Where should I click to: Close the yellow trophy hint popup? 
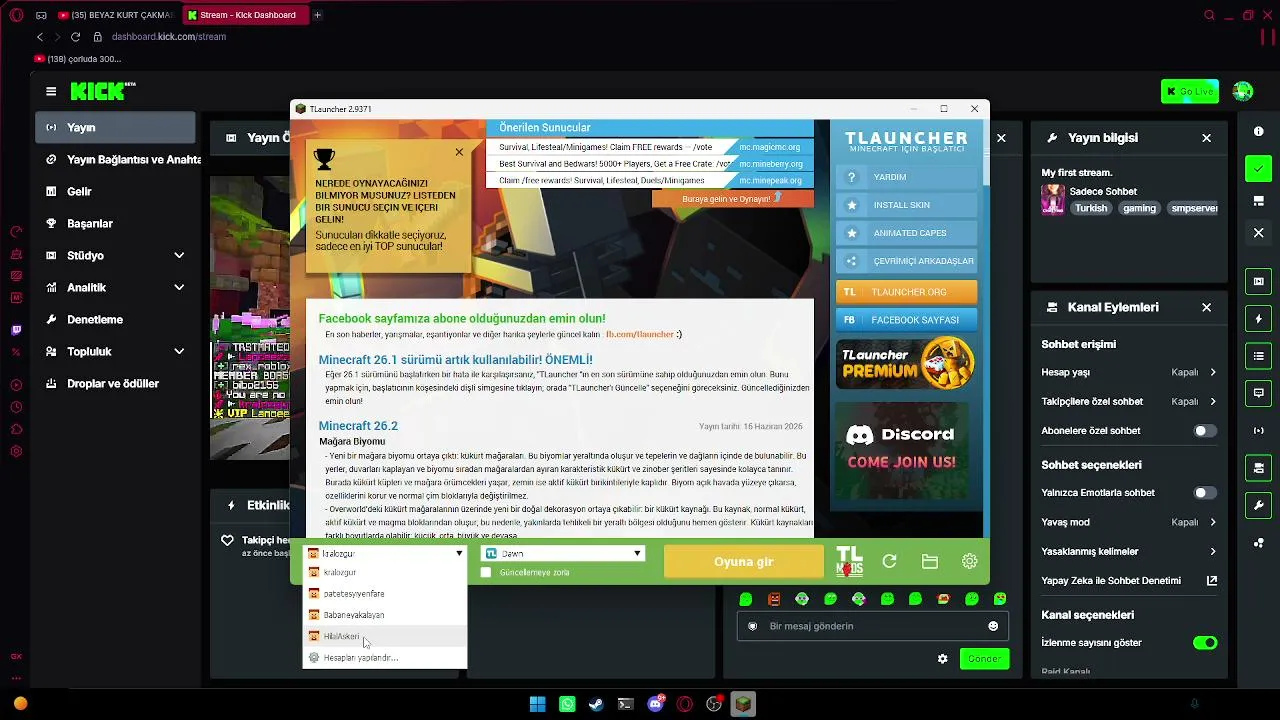(459, 152)
